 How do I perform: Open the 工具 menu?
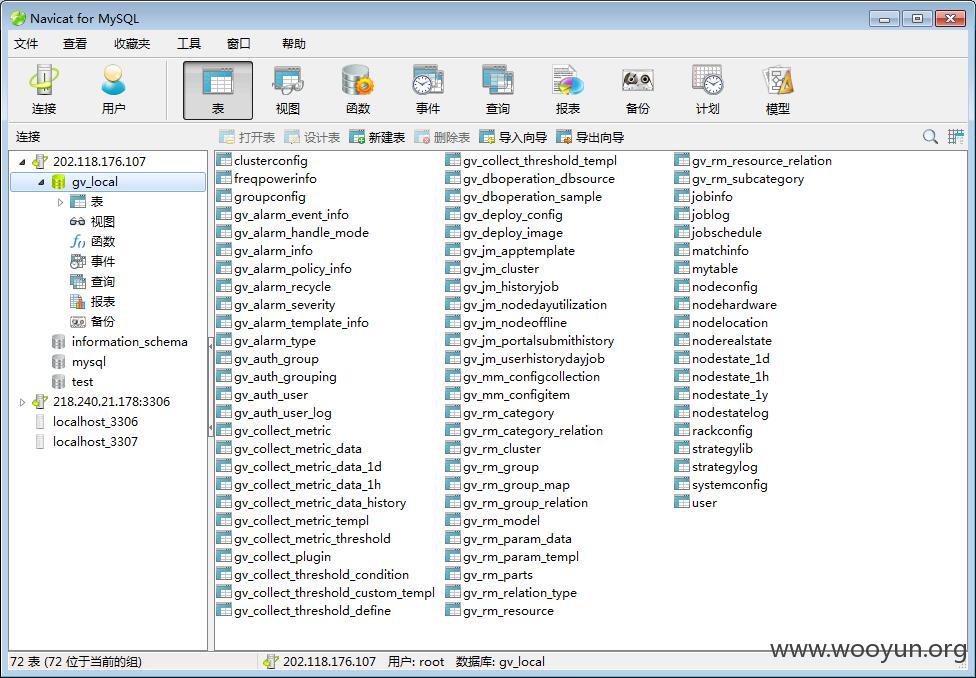(x=189, y=44)
